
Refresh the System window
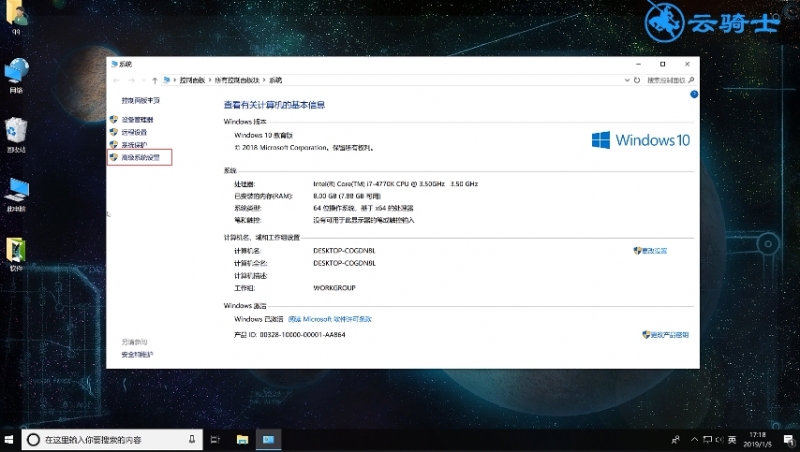point(637,80)
